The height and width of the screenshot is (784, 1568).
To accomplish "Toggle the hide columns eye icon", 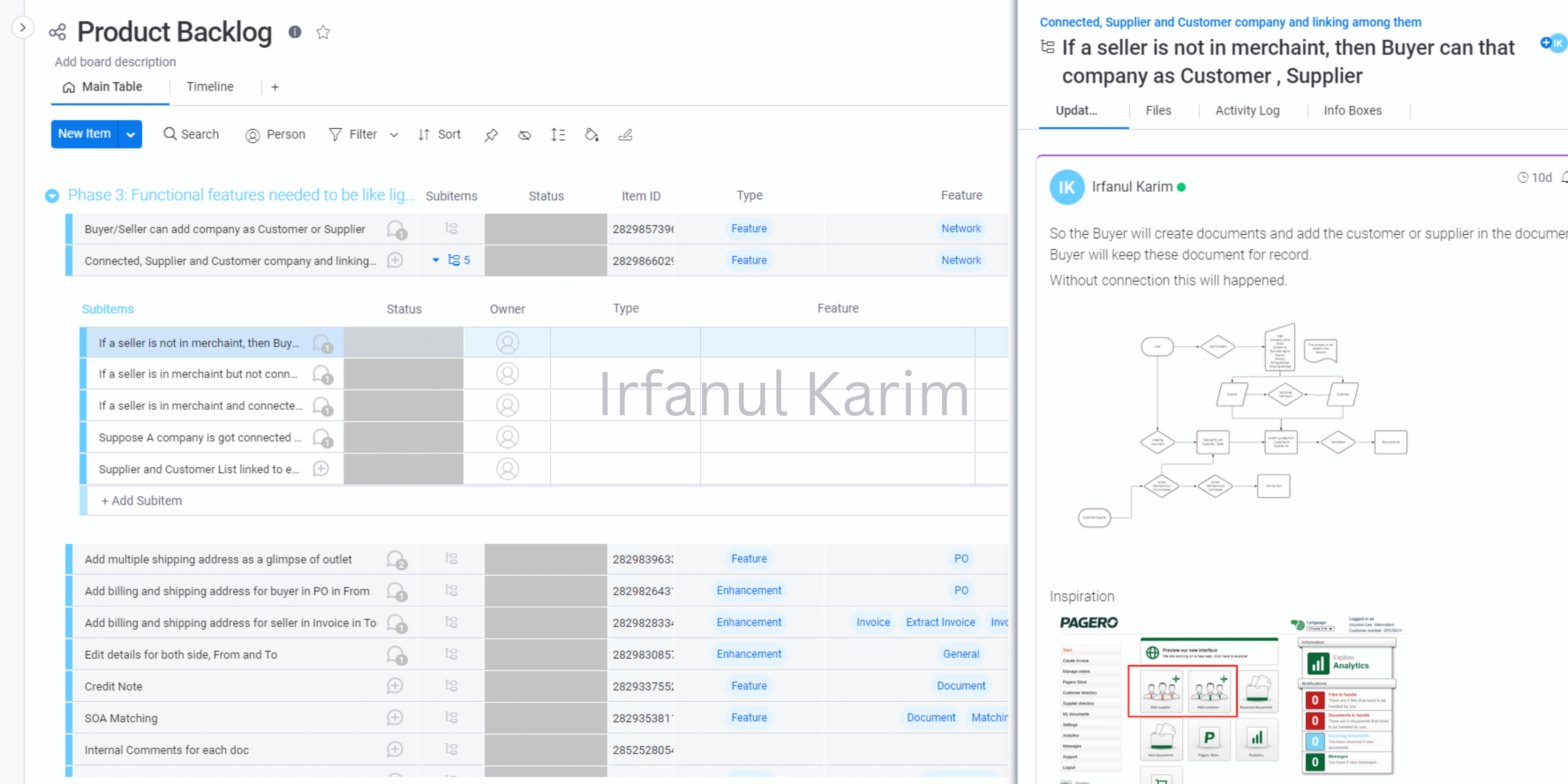I will pos(525,135).
